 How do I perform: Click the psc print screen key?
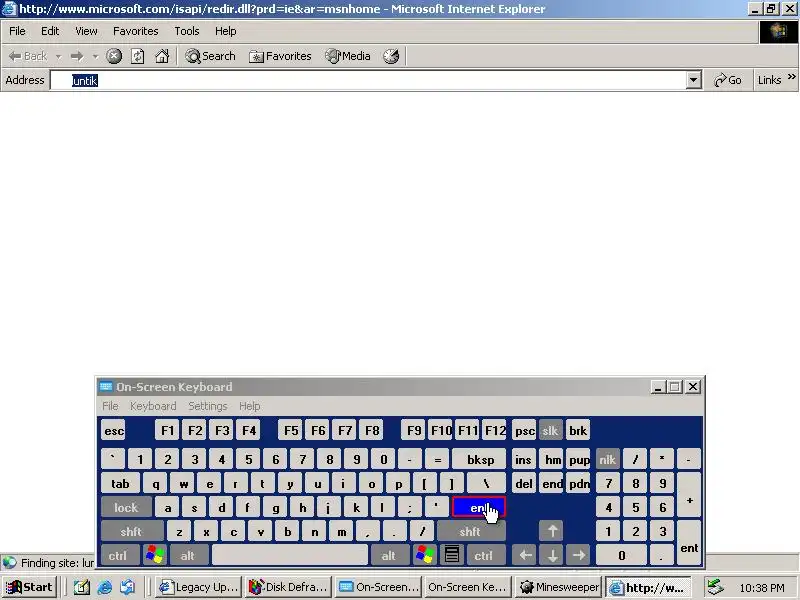(524, 431)
